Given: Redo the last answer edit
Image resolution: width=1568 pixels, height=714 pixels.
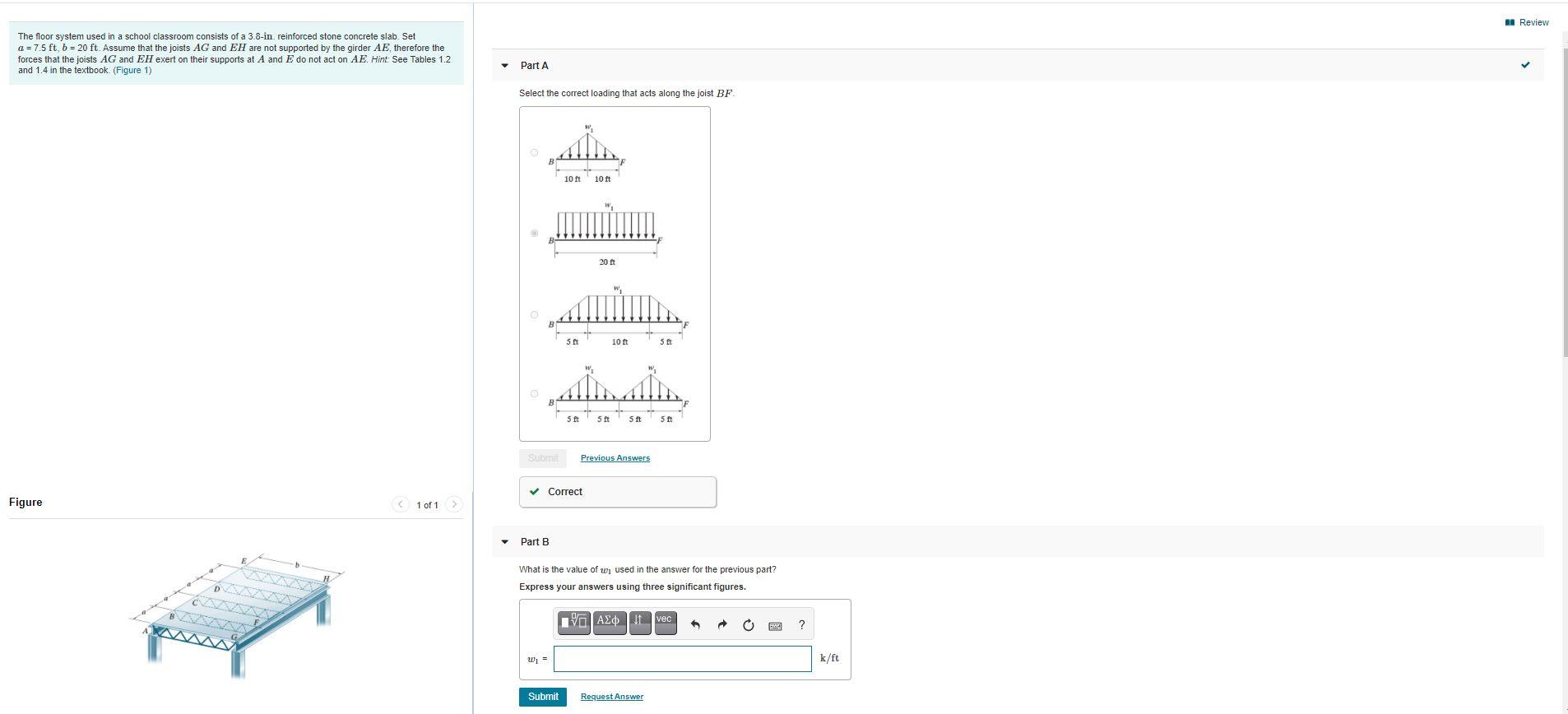Looking at the screenshot, I should [722, 625].
